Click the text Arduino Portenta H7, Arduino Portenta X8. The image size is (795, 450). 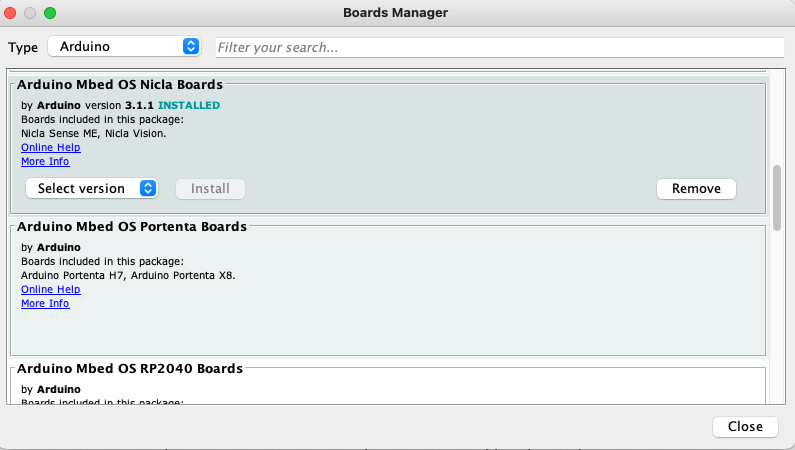pos(128,275)
